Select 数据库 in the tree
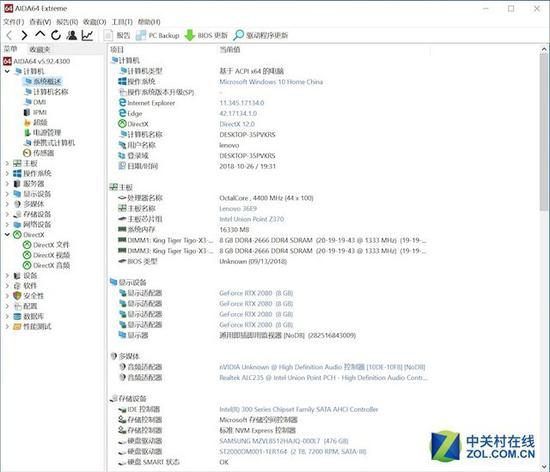Image resolution: width=550 pixels, height=472 pixels. 29,316
